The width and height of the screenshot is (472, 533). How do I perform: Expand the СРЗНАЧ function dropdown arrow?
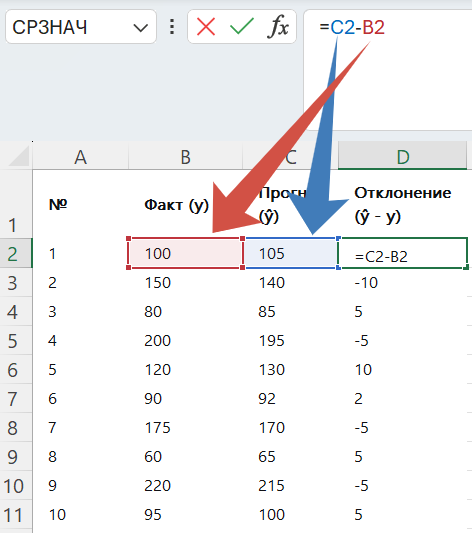(x=141, y=27)
